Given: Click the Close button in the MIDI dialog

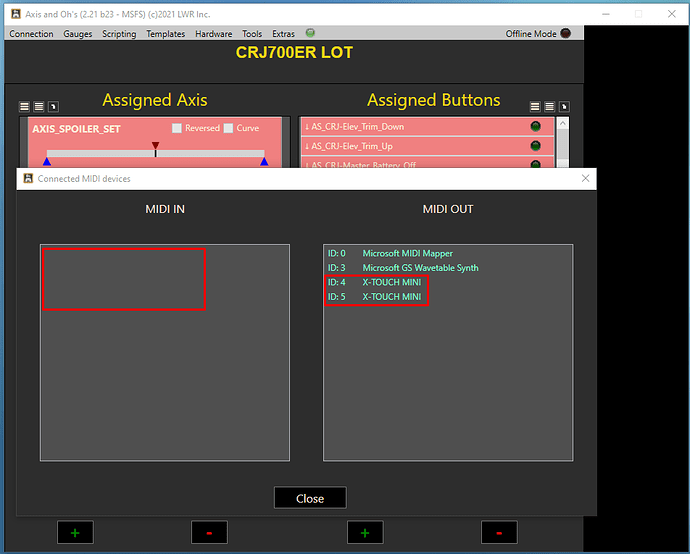Looking at the screenshot, I should click(x=310, y=498).
